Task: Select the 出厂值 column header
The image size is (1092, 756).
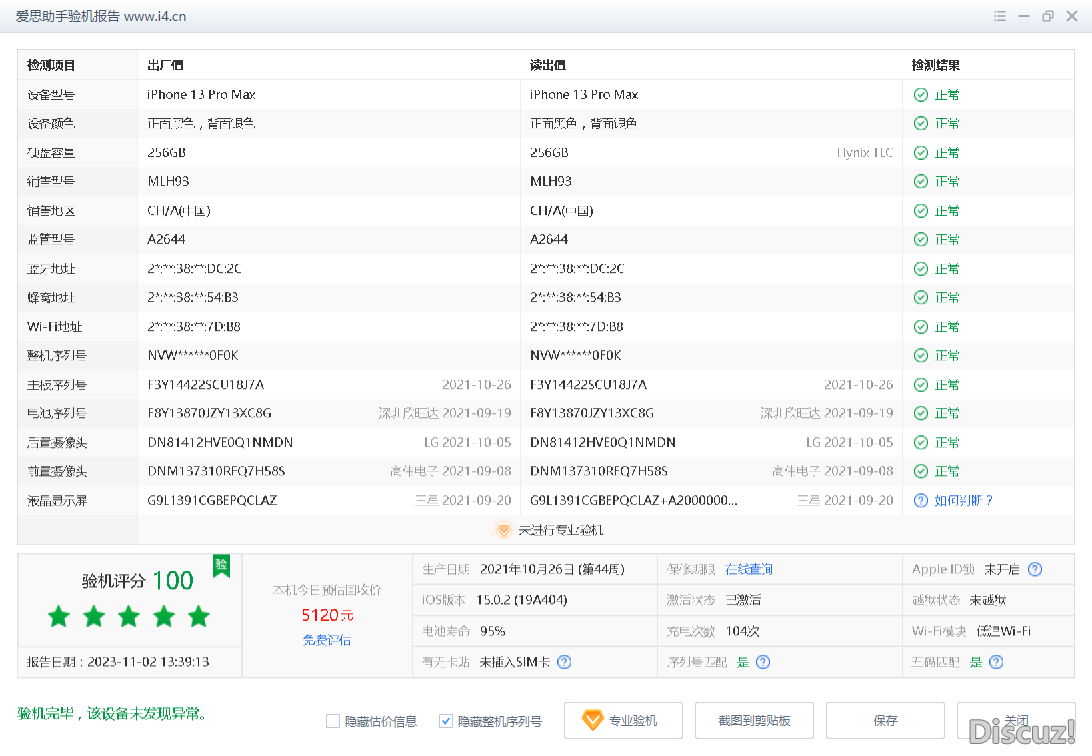Action: point(165,65)
